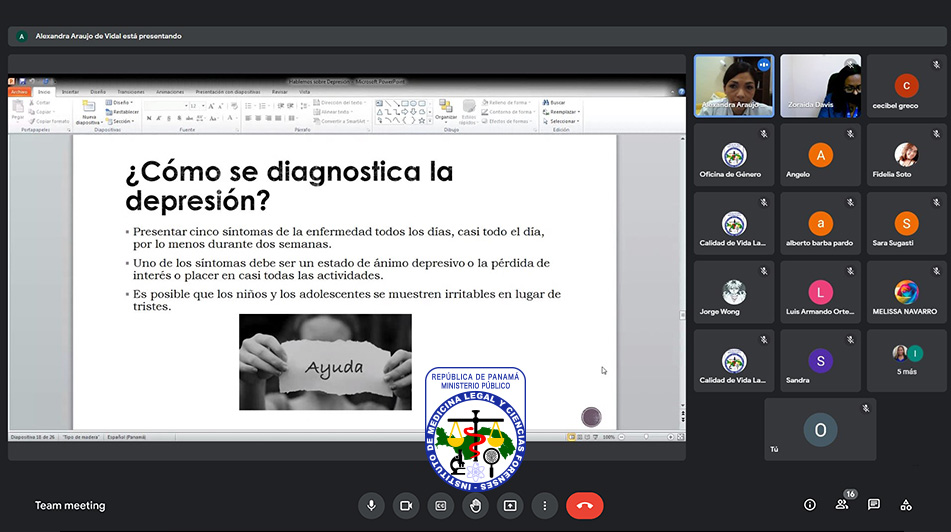The width and height of the screenshot is (951, 532).
Task: Open the font name combo box
Action: tap(167, 106)
